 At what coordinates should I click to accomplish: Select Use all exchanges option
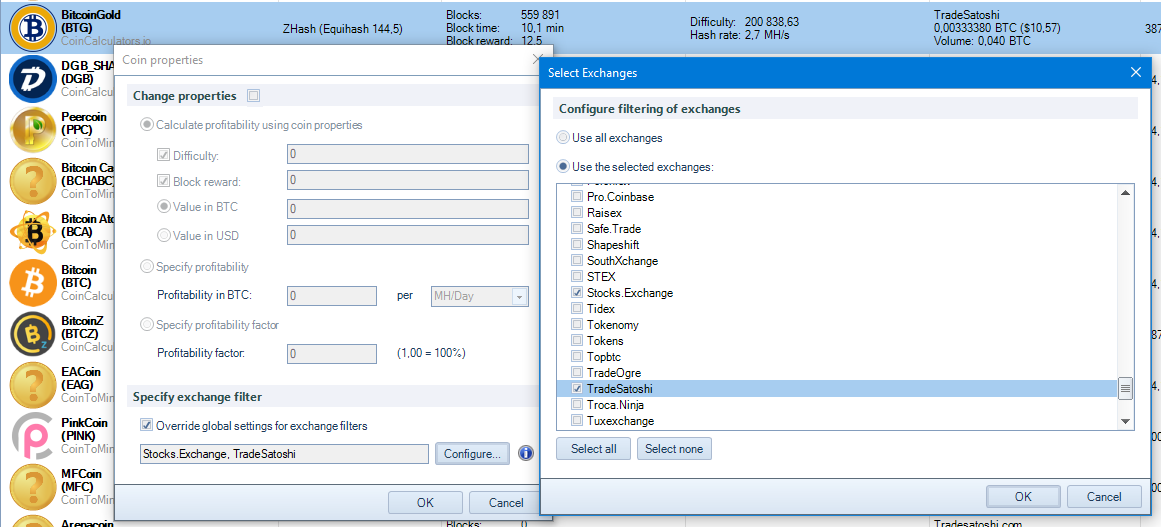tap(563, 138)
